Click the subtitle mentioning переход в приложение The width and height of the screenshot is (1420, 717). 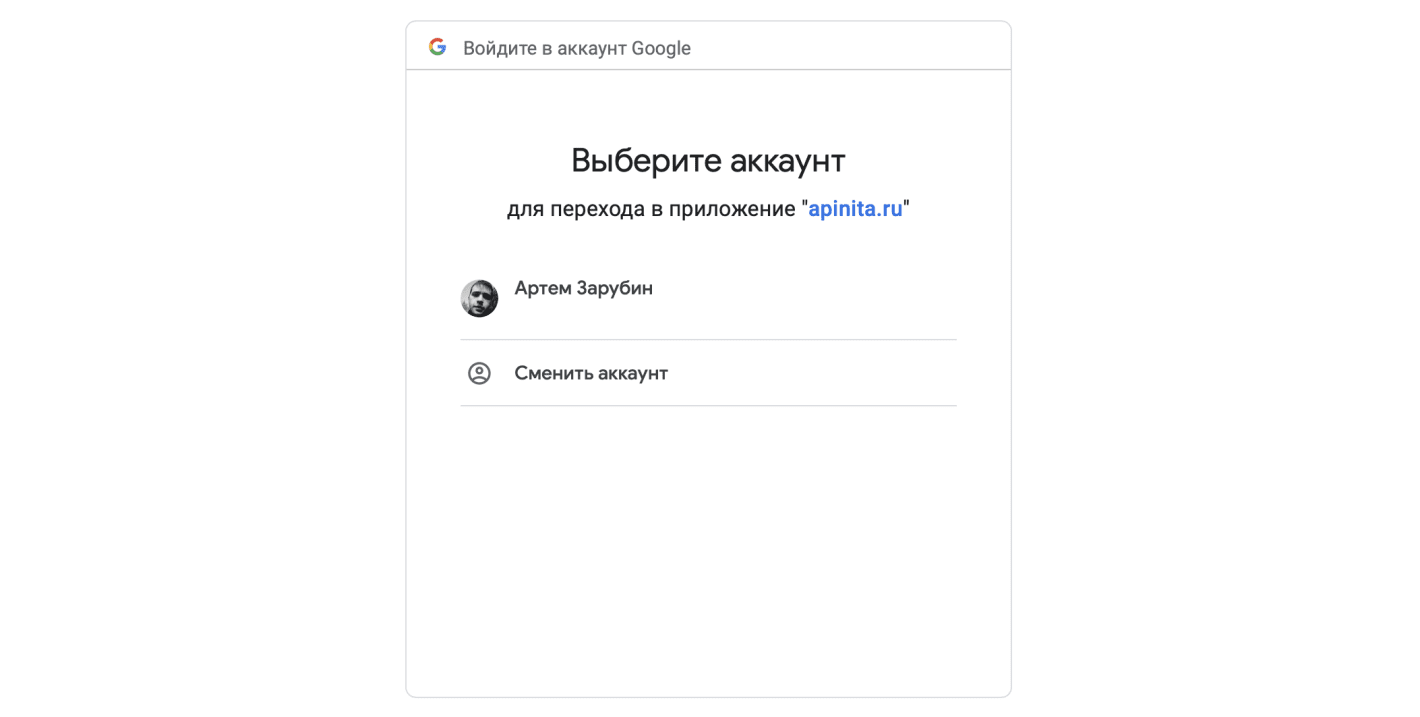[x=708, y=208]
